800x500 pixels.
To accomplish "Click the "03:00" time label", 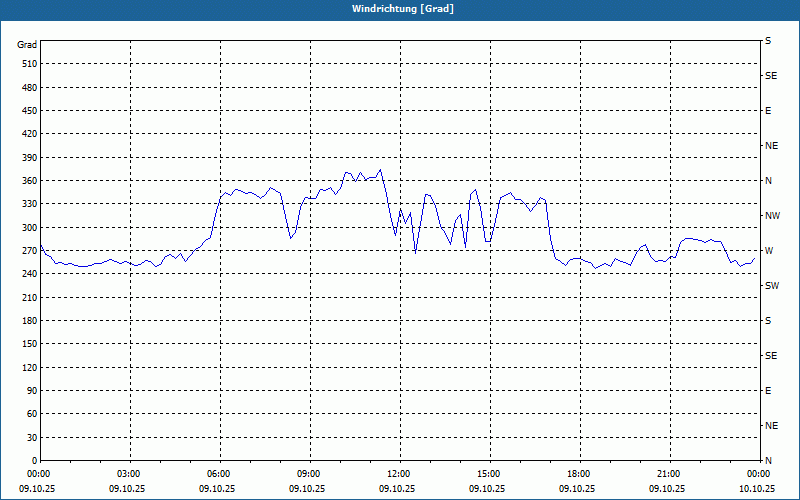I will [x=131, y=474].
